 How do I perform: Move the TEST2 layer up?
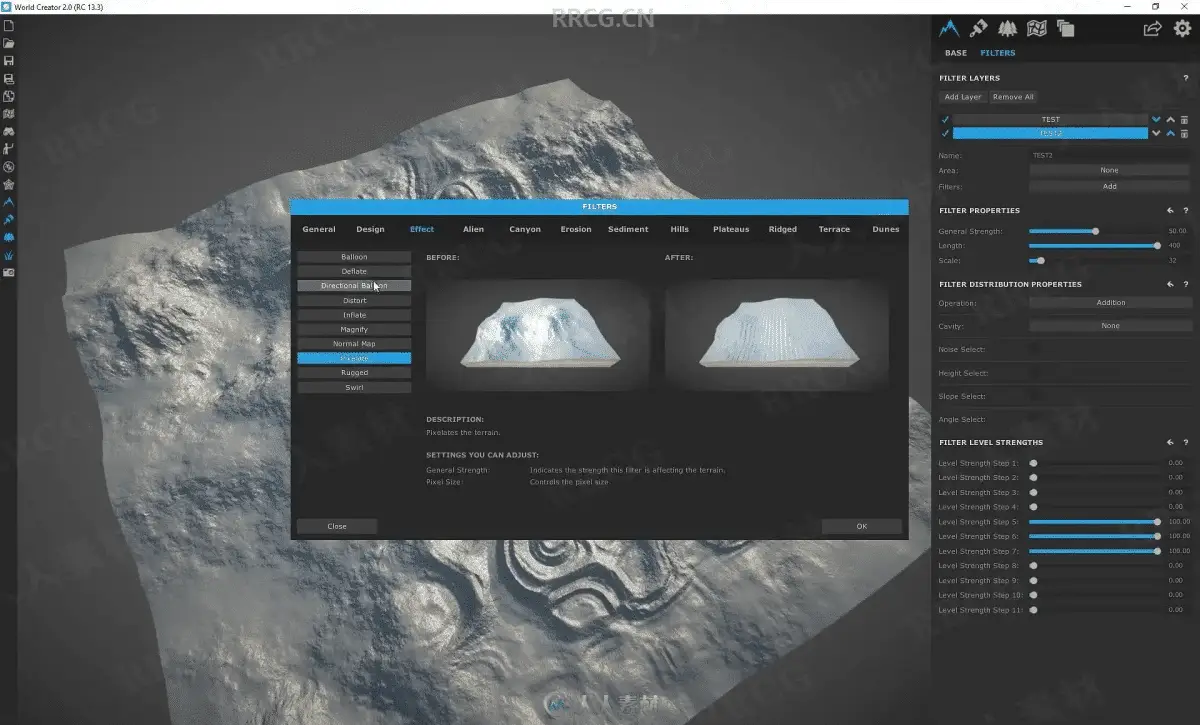pyautogui.click(x=1171, y=133)
